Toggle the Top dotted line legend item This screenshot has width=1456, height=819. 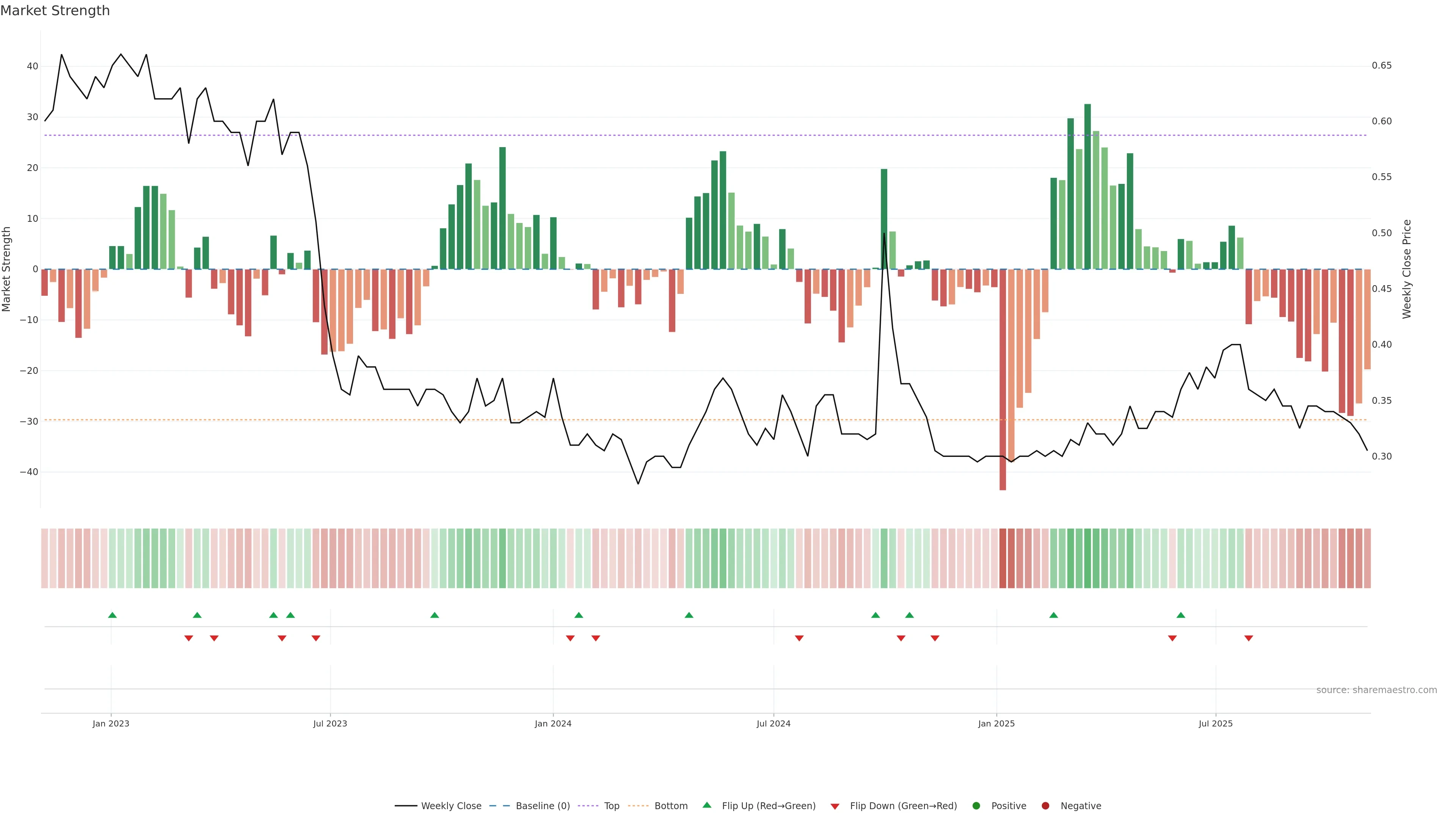611,806
